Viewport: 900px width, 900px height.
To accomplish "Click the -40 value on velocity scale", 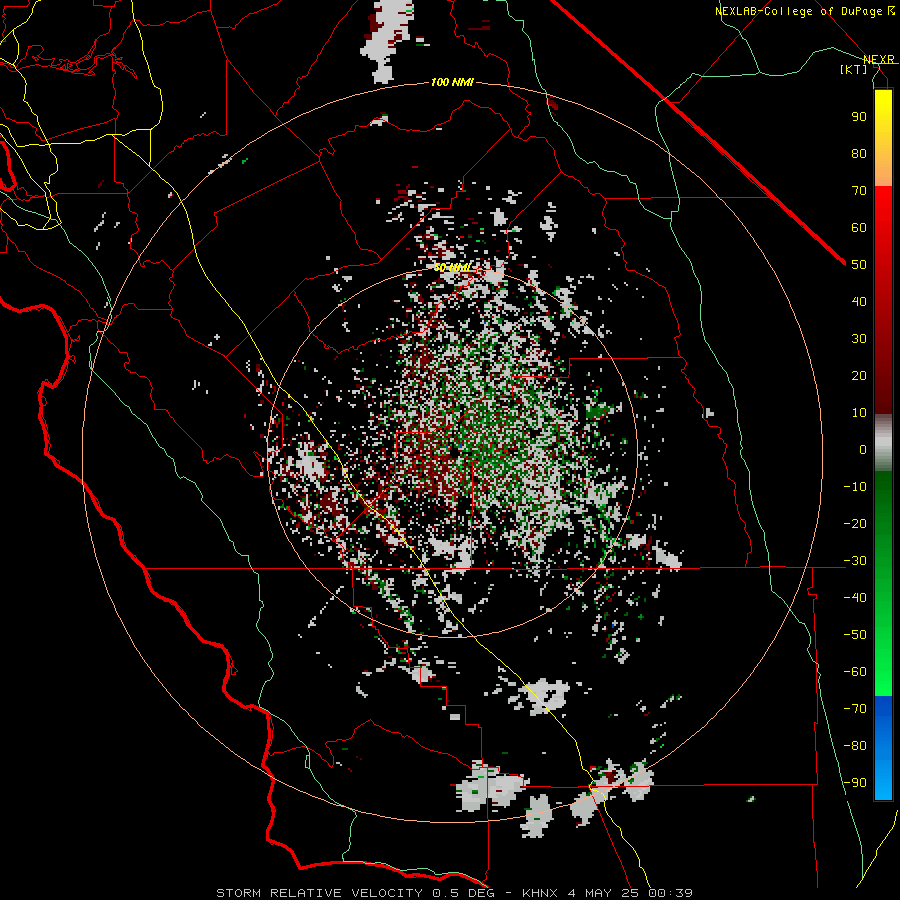I will click(x=855, y=598).
